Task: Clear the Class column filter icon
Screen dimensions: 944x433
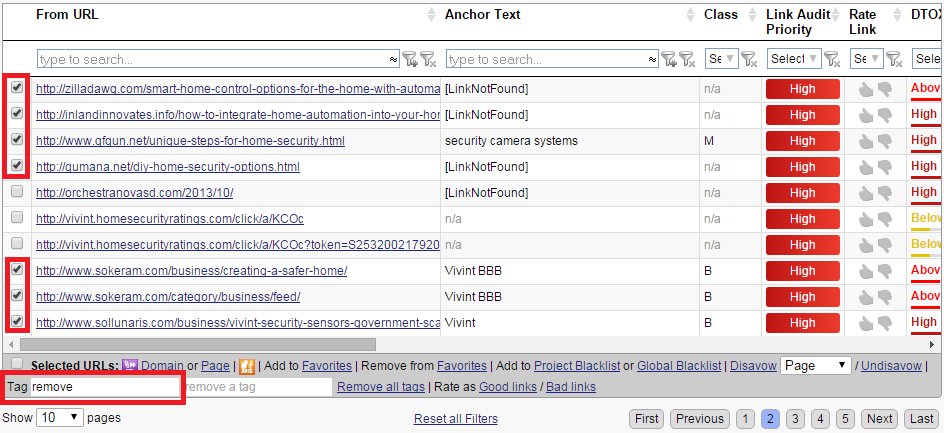Action: (x=748, y=58)
